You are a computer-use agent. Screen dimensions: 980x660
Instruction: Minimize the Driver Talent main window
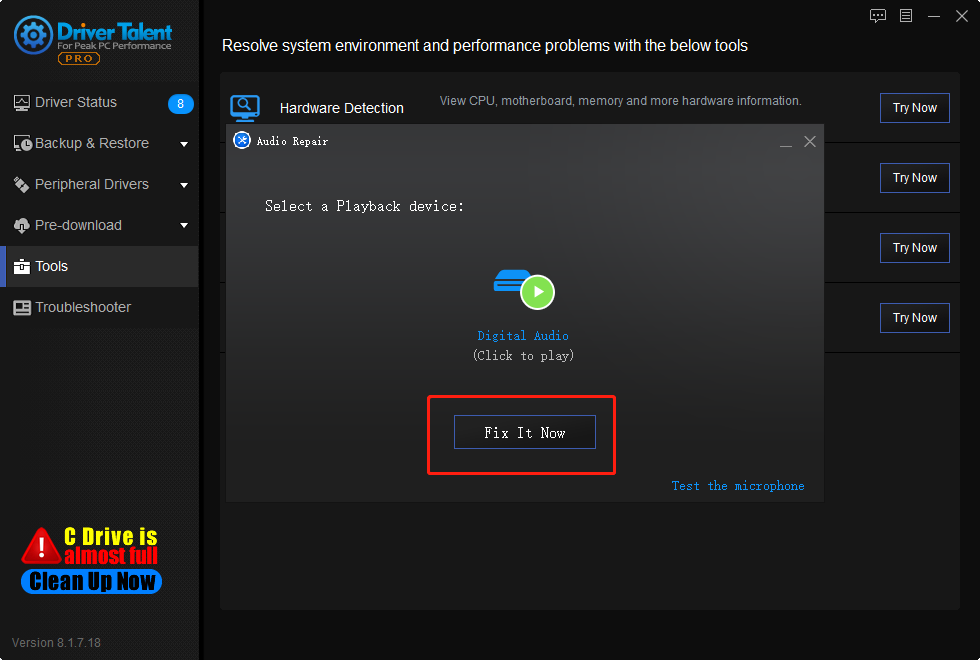click(x=934, y=16)
